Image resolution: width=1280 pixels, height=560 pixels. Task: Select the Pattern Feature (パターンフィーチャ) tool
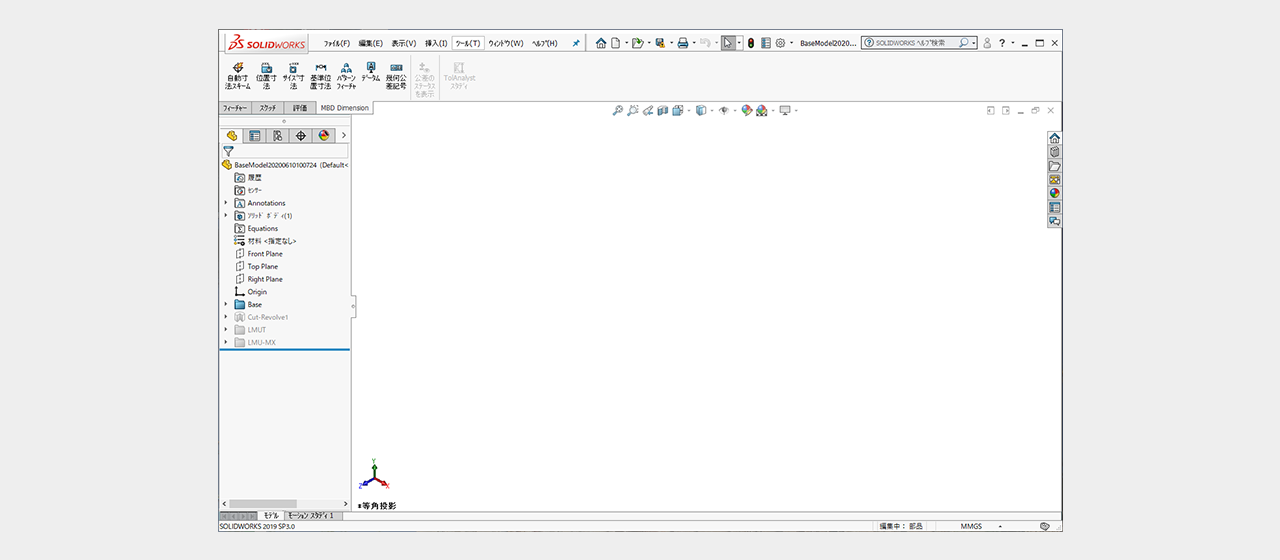pos(346,77)
